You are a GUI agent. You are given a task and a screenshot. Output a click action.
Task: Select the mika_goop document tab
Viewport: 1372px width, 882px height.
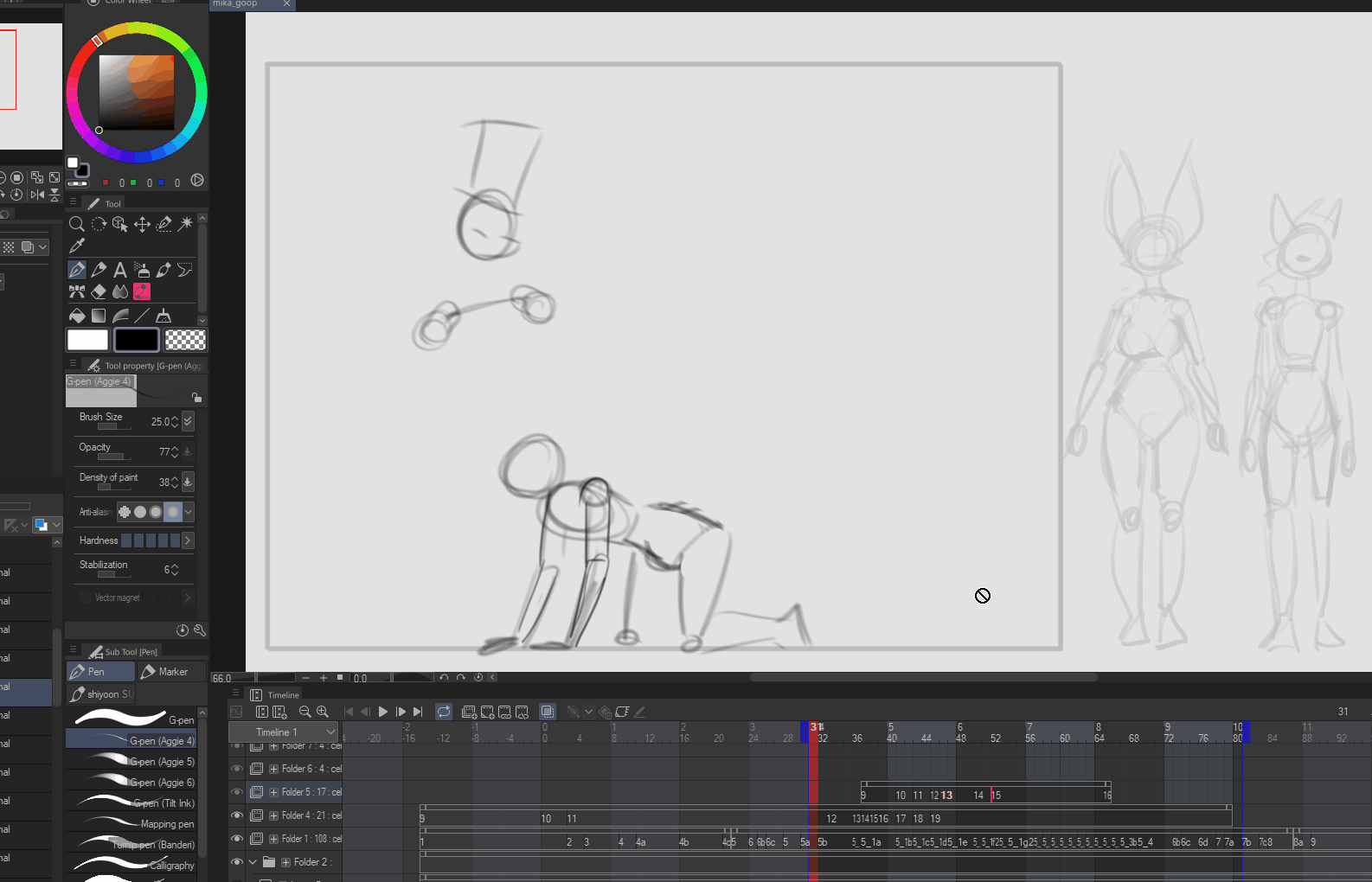pyautogui.click(x=252, y=4)
